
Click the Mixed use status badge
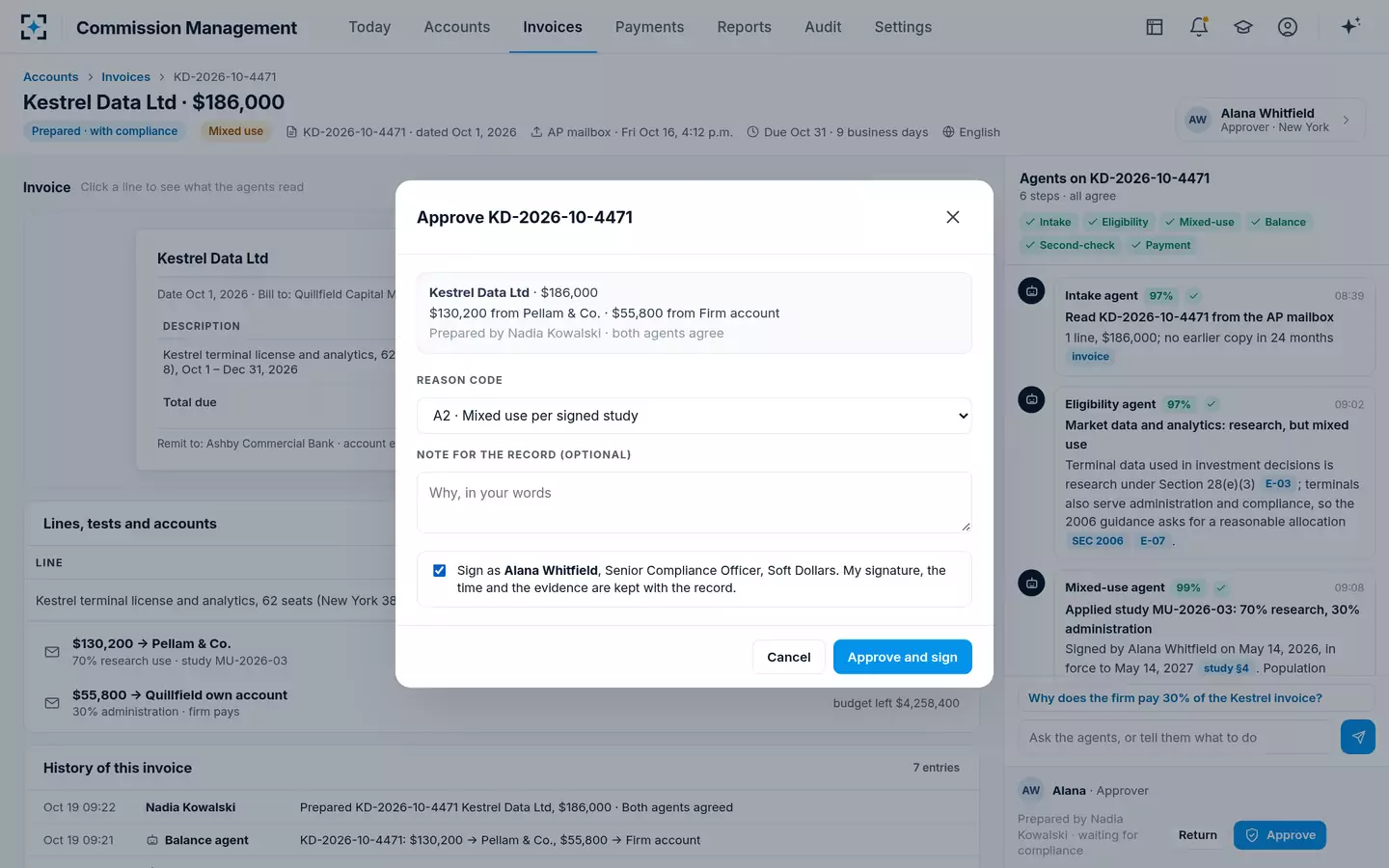235,131
